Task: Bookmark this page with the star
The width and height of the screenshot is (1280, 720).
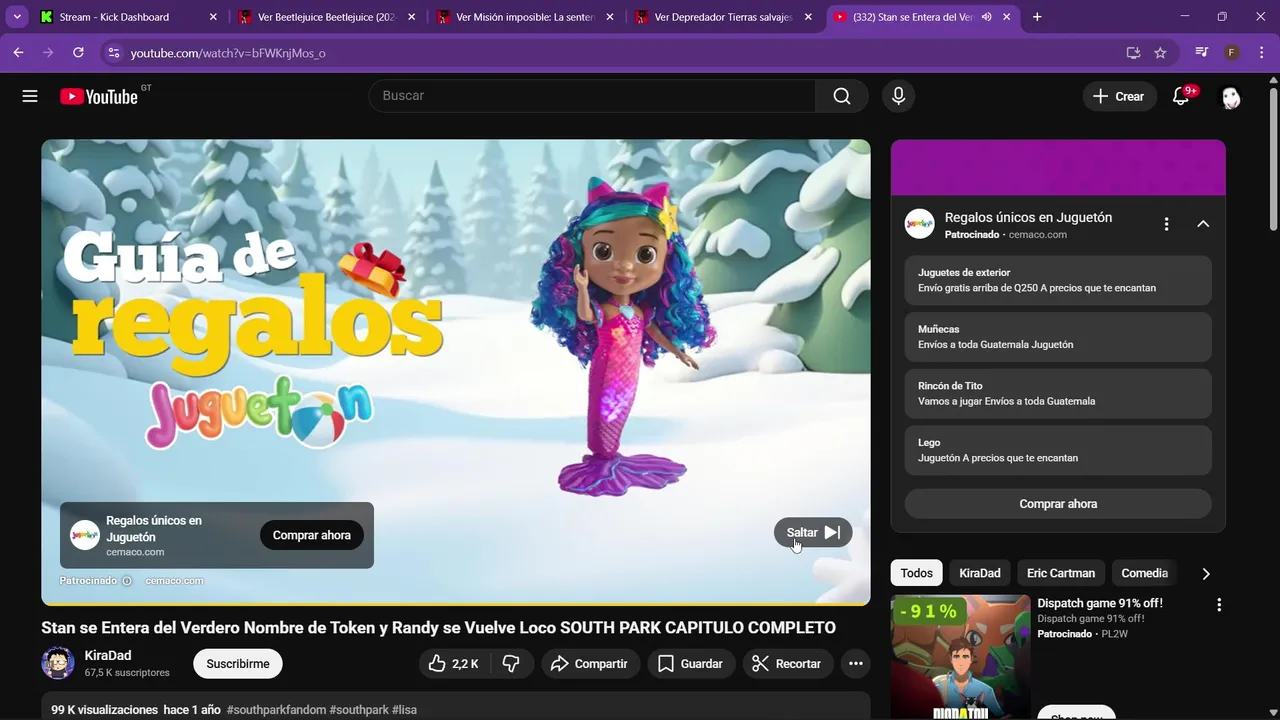Action: pyautogui.click(x=1160, y=52)
